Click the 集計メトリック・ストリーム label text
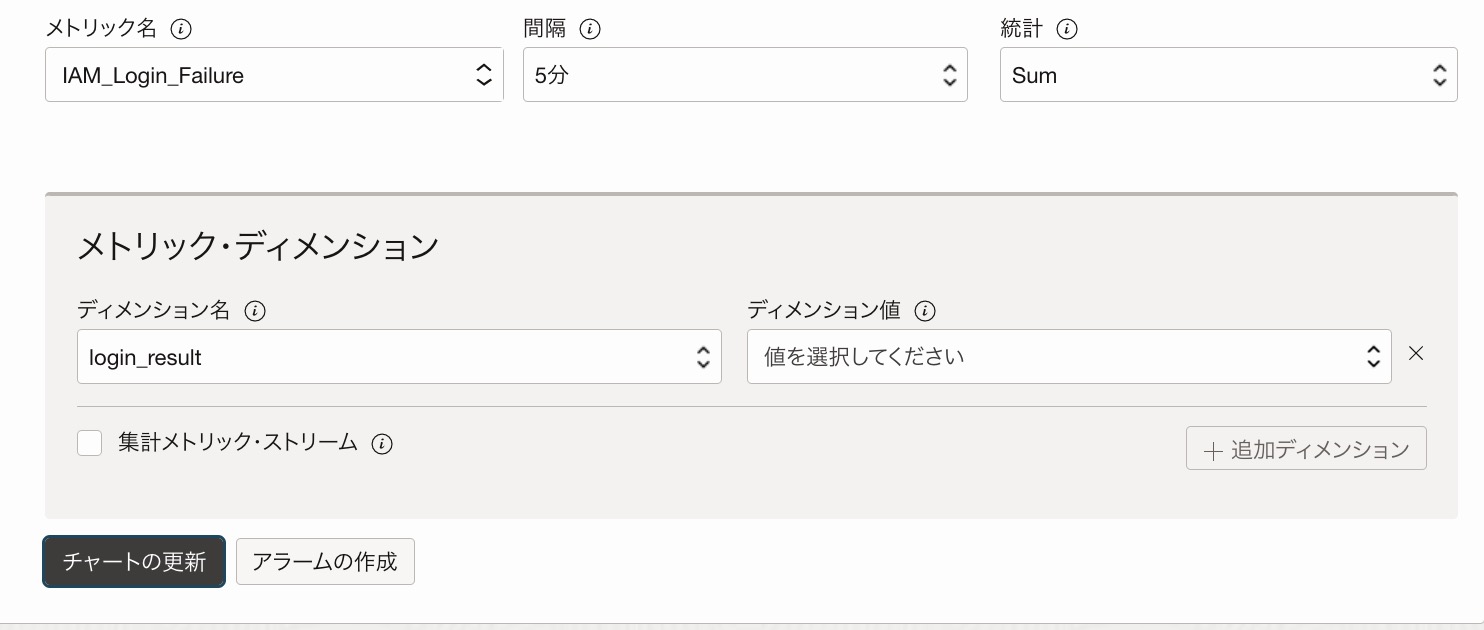 [x=238, y=442]
